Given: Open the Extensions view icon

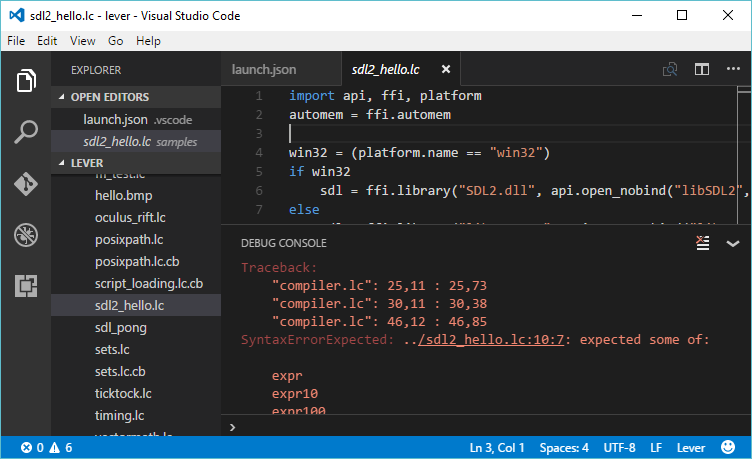Looking at the screenshot, I should 26,286.
